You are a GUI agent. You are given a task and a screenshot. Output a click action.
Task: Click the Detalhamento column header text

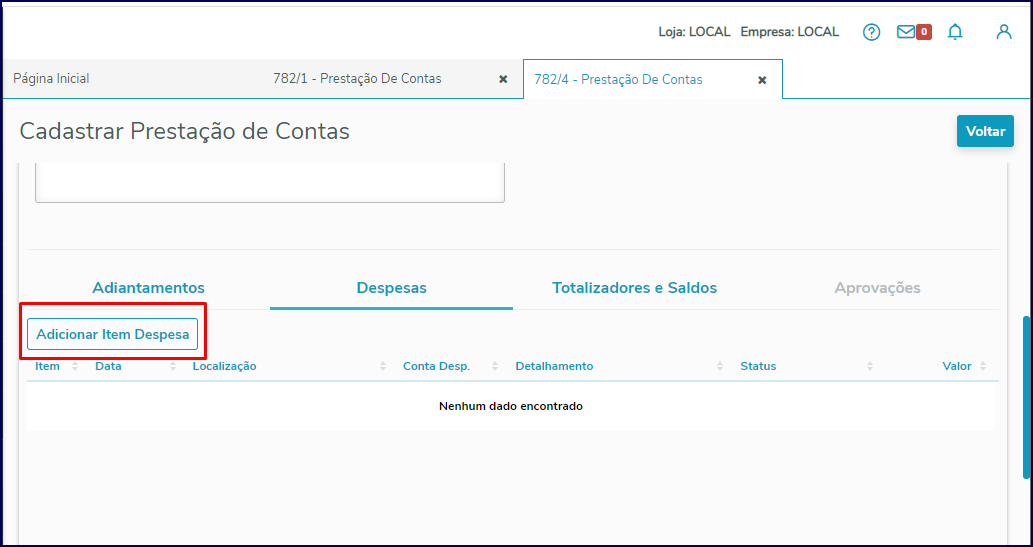tap(554, 366)
